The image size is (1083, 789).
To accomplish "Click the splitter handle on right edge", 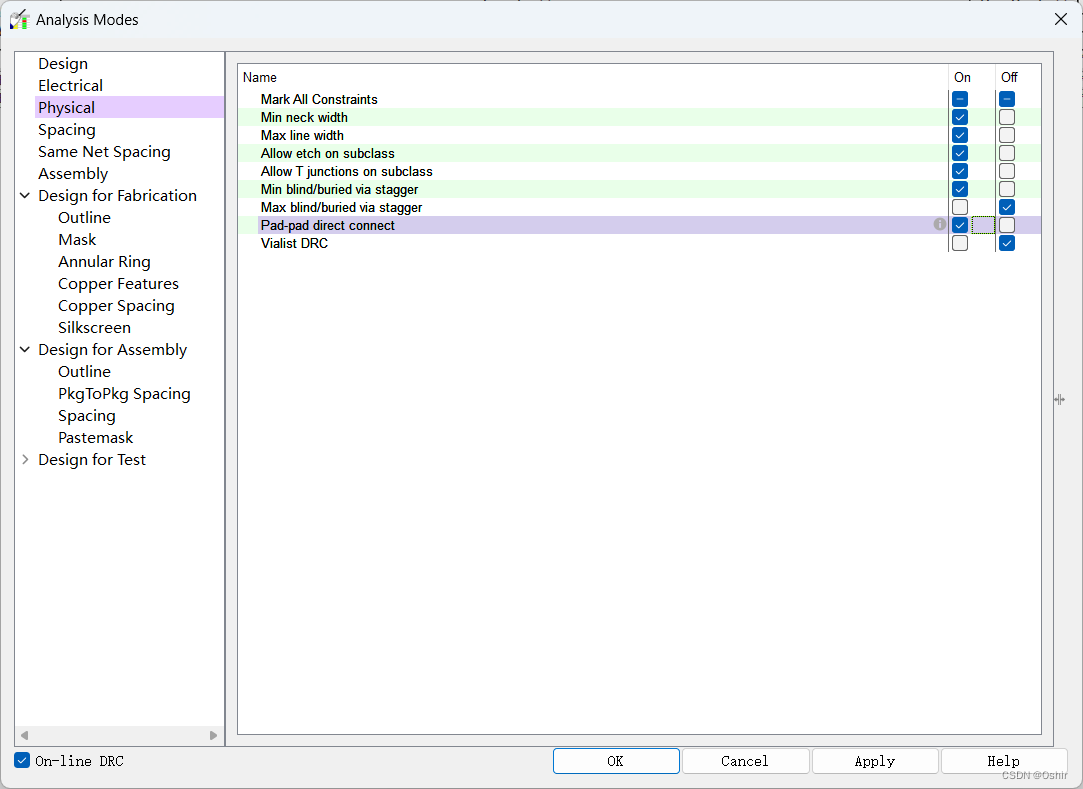I will (x=1059, y=399).
